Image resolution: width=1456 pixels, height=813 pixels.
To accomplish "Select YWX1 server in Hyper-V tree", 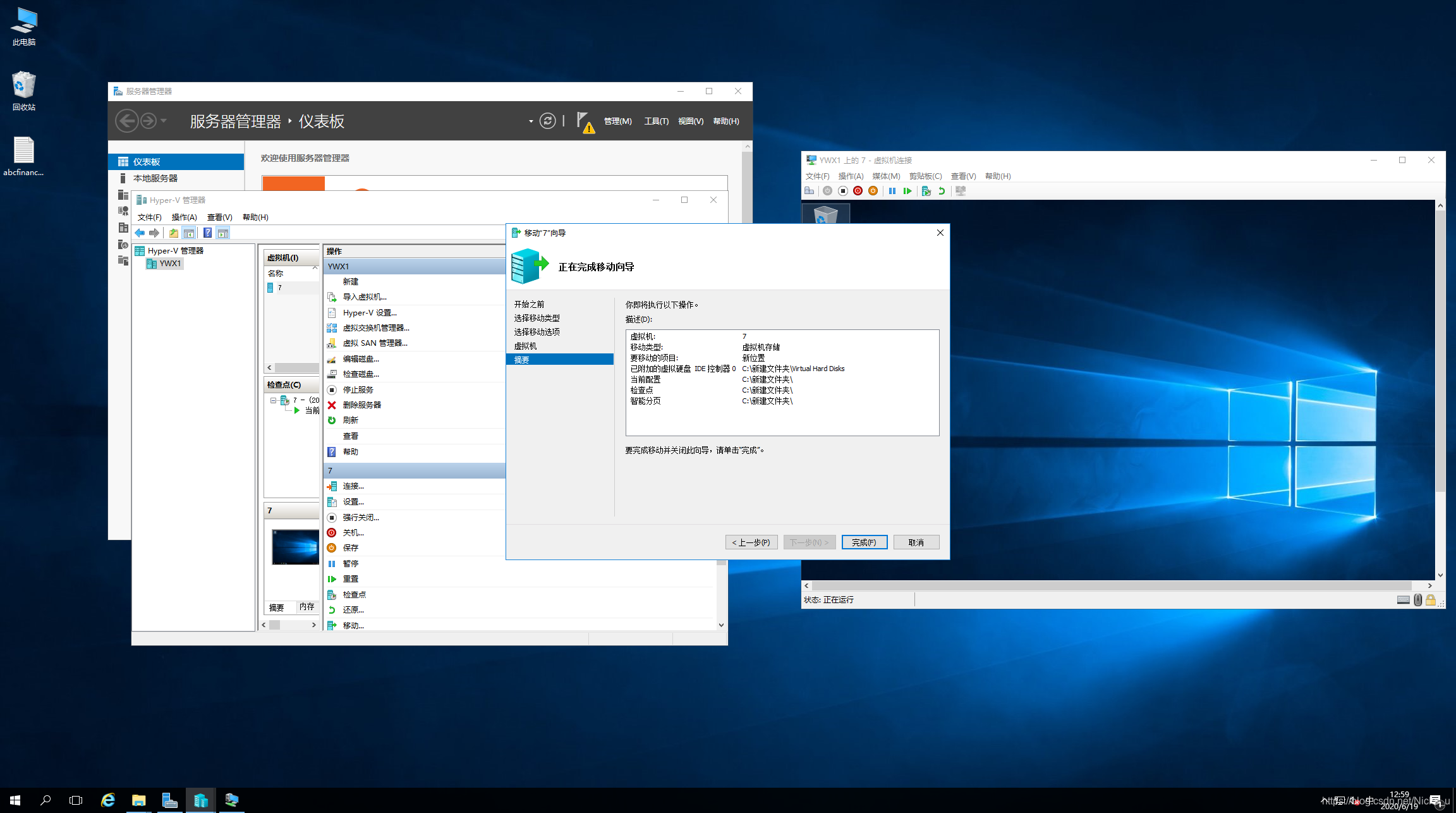I will (169, 264).
